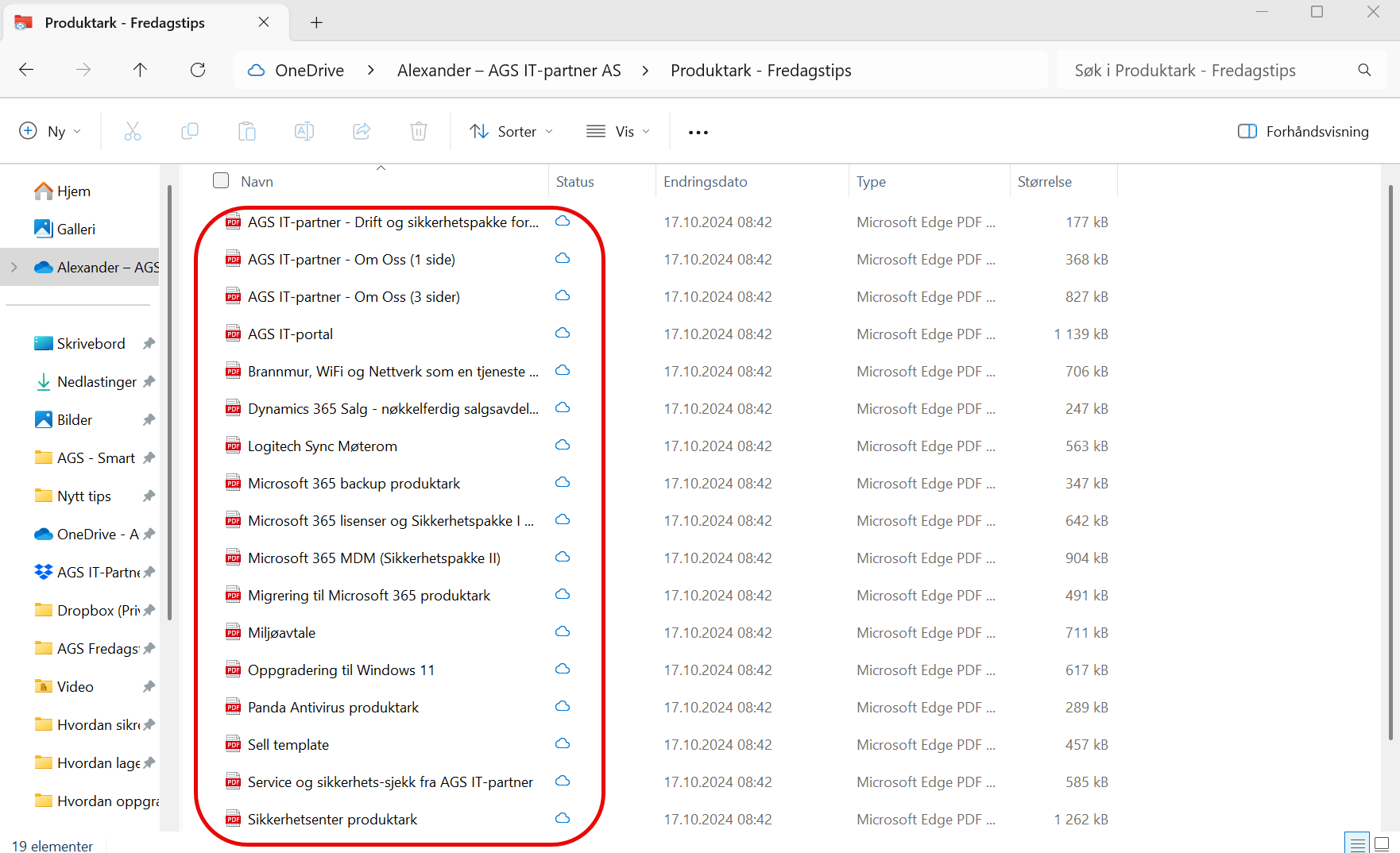
Task: Select file Microsoft 365 backup produktark
Action: pyautogui.click(x=354, y=483)
